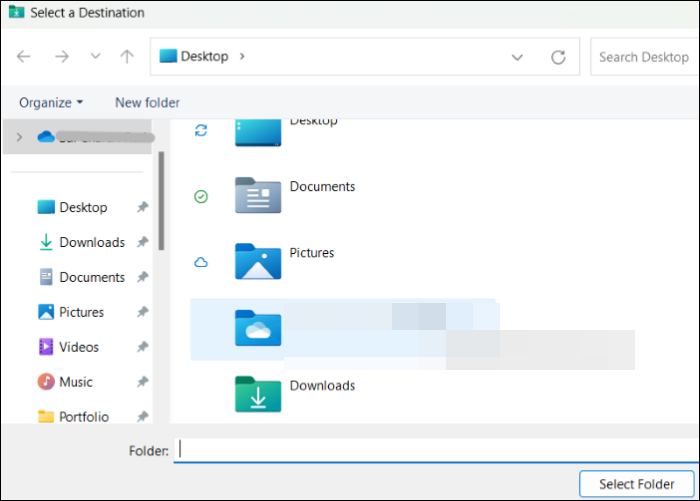The image size is (700, 501).
Task: Click the Documents folder name in file list
Action: pyautogui.click(x=322, y=187)
